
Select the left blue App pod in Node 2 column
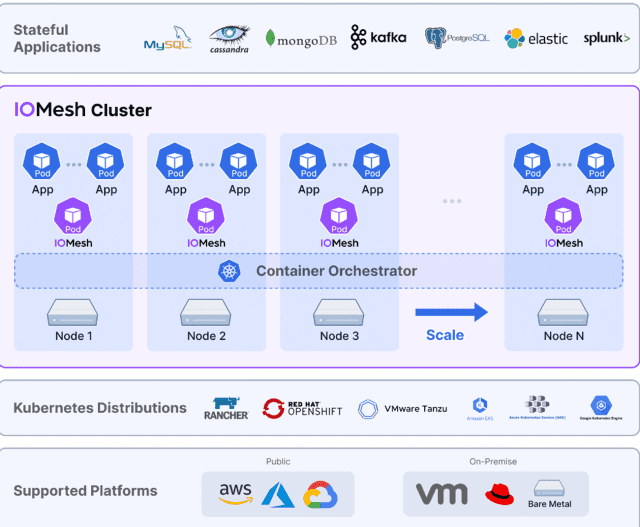(175, 161)
